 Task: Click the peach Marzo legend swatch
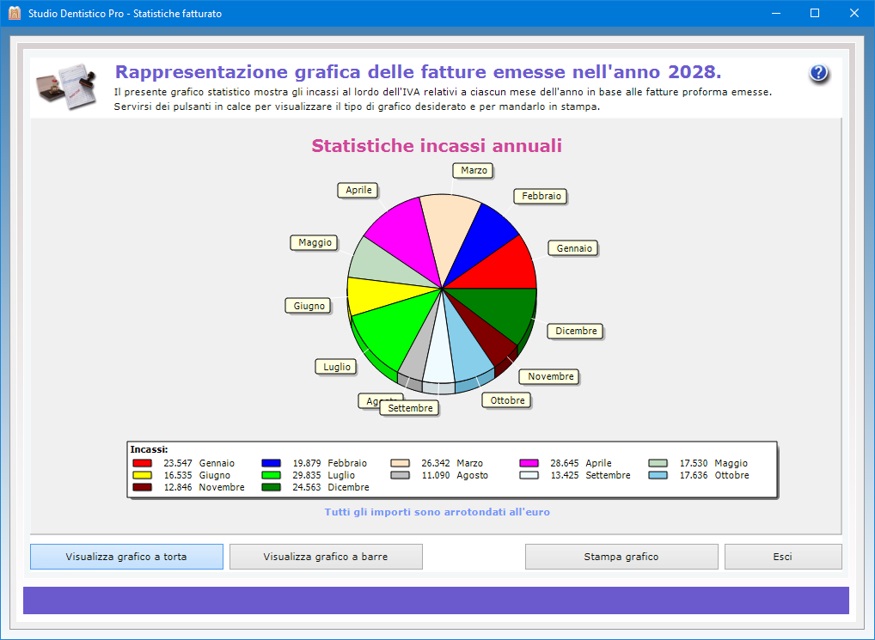(x=400, y=463)
